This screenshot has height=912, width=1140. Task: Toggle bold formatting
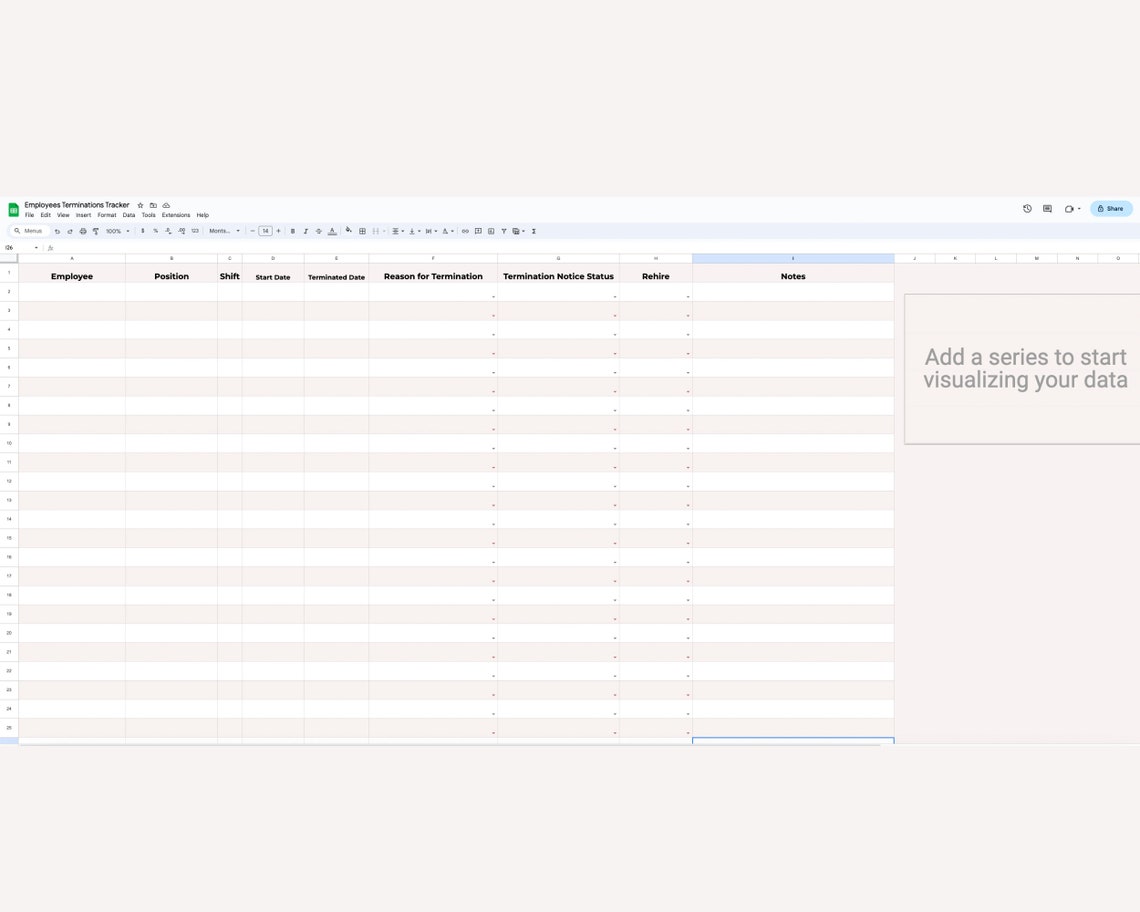click(x=292, y=231)
